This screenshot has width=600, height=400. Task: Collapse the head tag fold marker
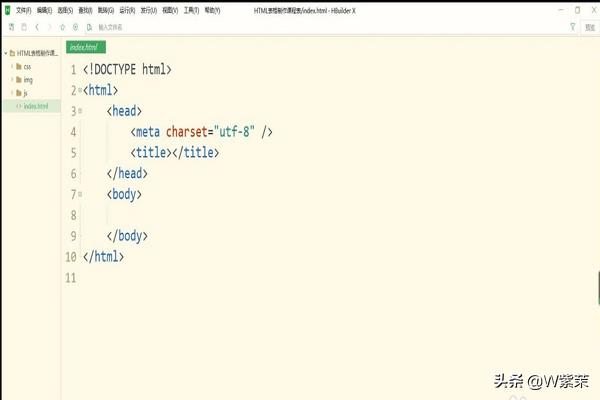(x=80, y=112)
